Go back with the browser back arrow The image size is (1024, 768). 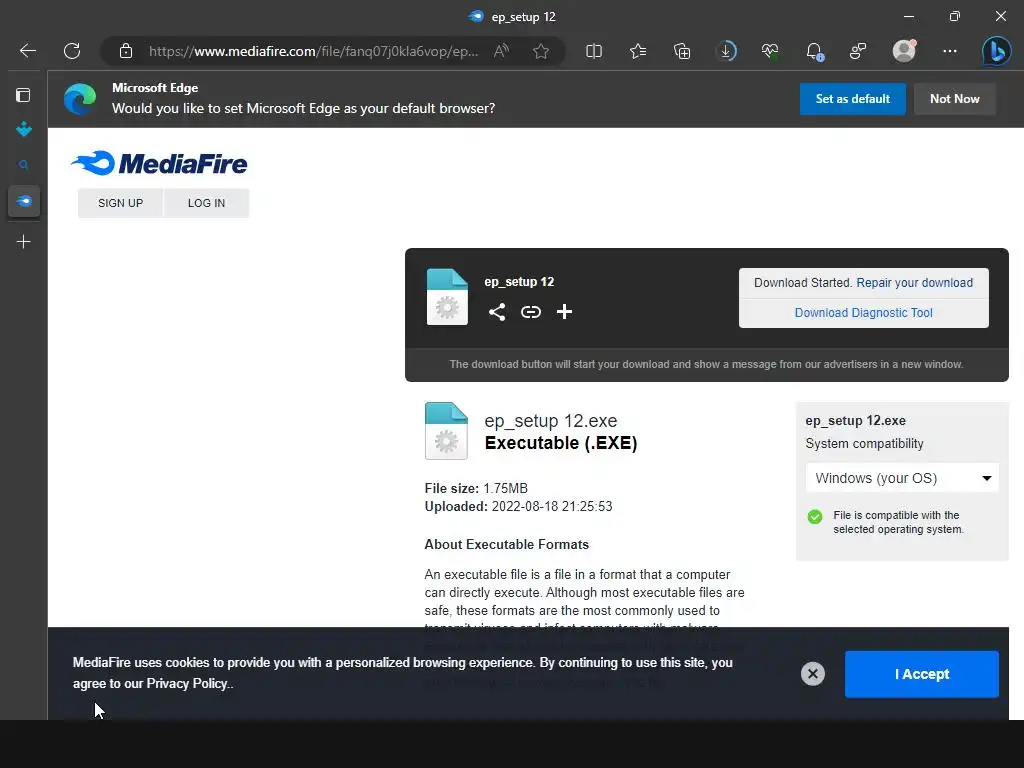[27, 51]
